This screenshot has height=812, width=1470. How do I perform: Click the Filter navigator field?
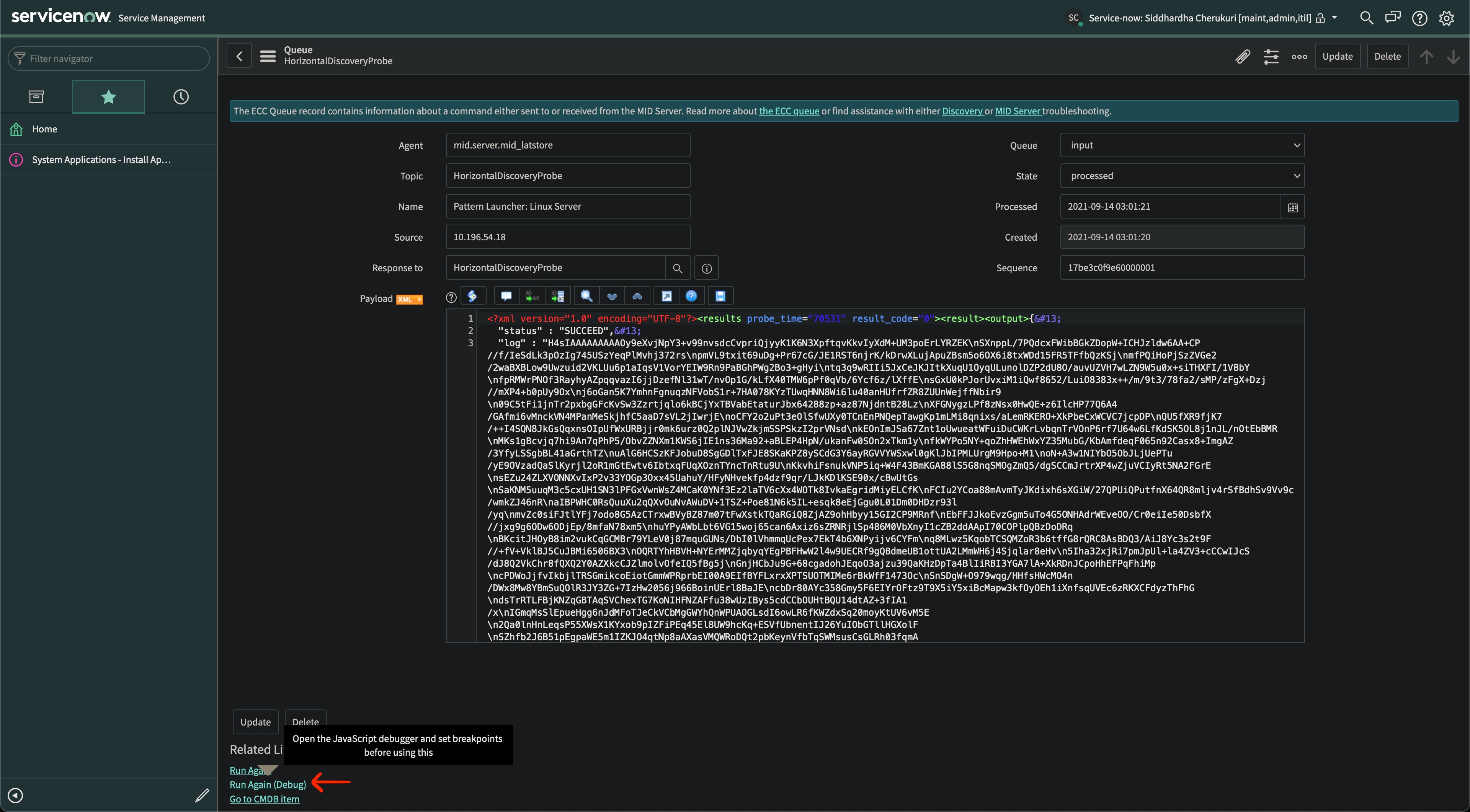[x=108, y=59]
